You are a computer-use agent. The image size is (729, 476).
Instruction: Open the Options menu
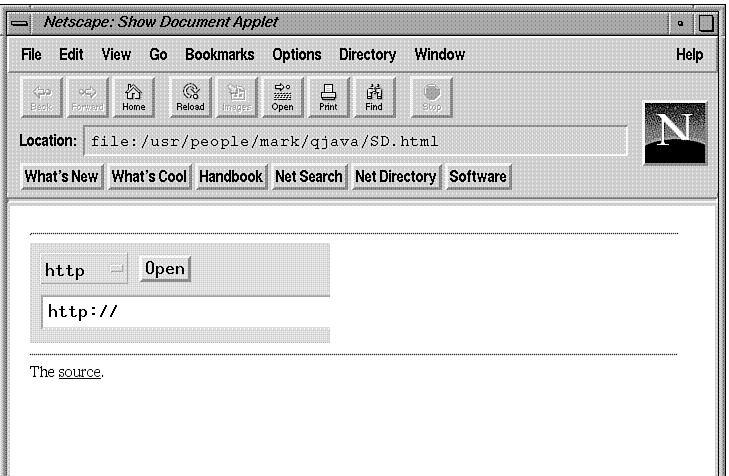(x=297, y=55)
